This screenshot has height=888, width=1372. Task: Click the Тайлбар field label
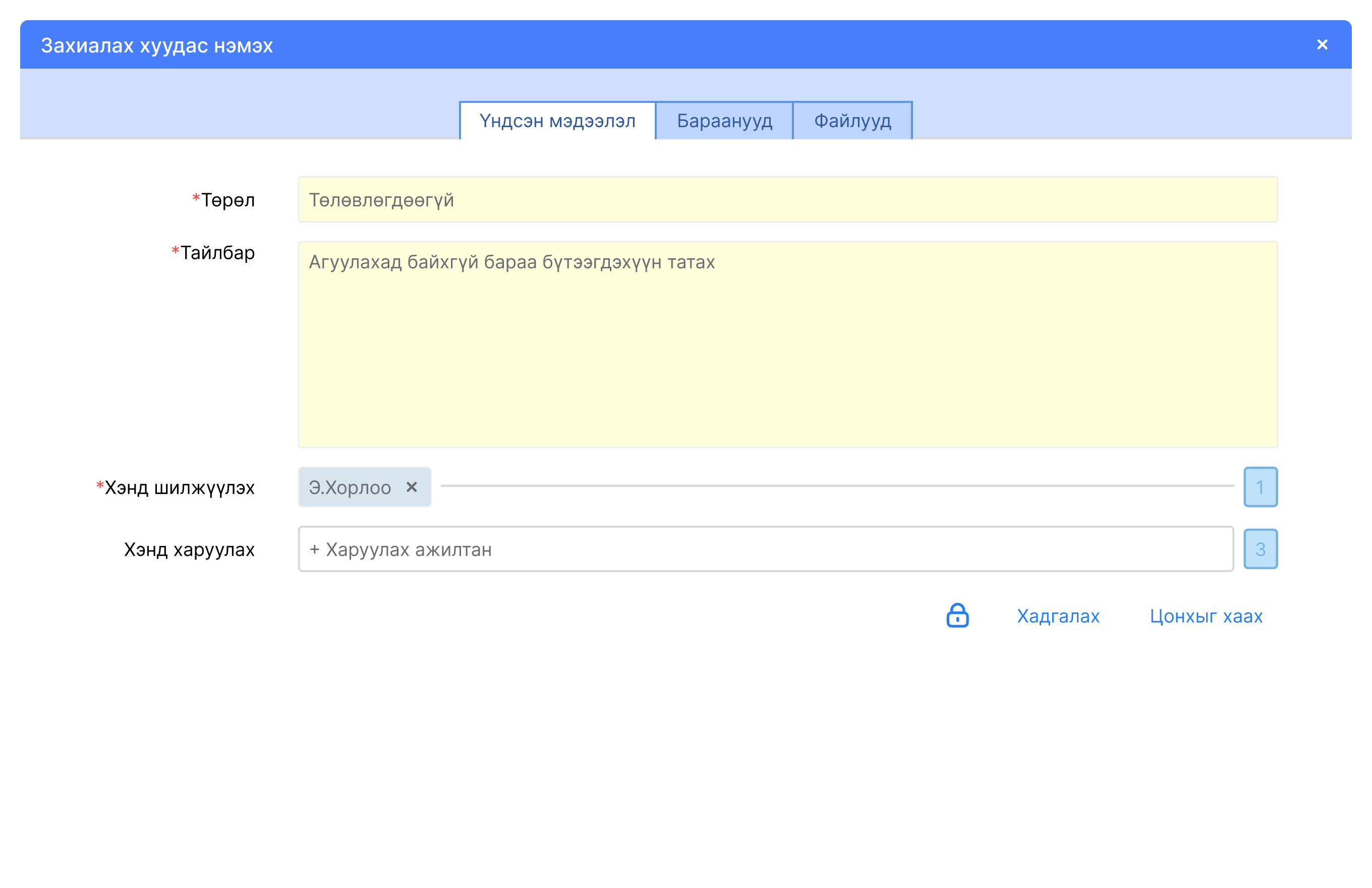(x=217, y=253)
